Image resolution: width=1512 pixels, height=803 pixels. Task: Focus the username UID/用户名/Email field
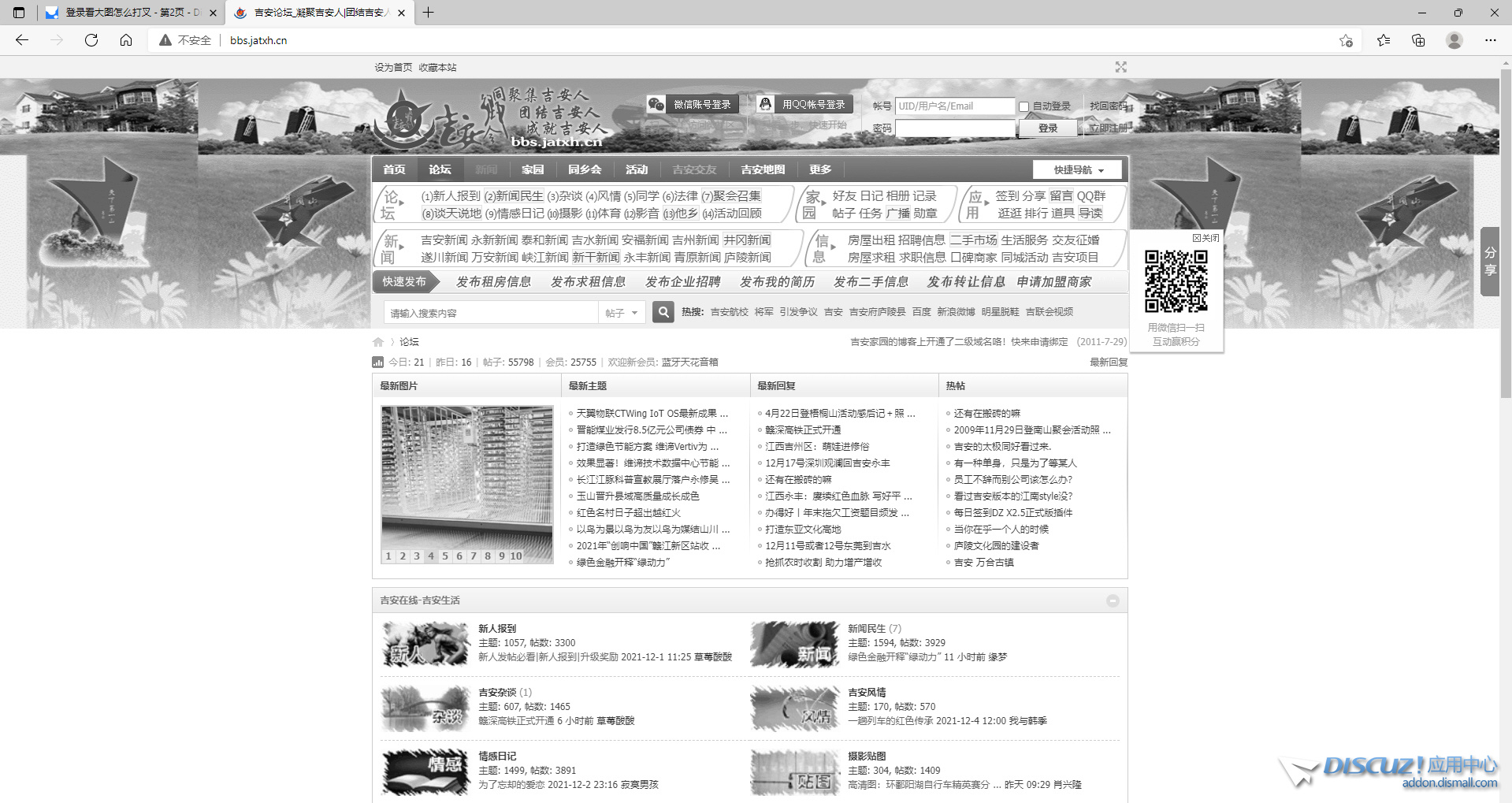(x=955, y=106)
